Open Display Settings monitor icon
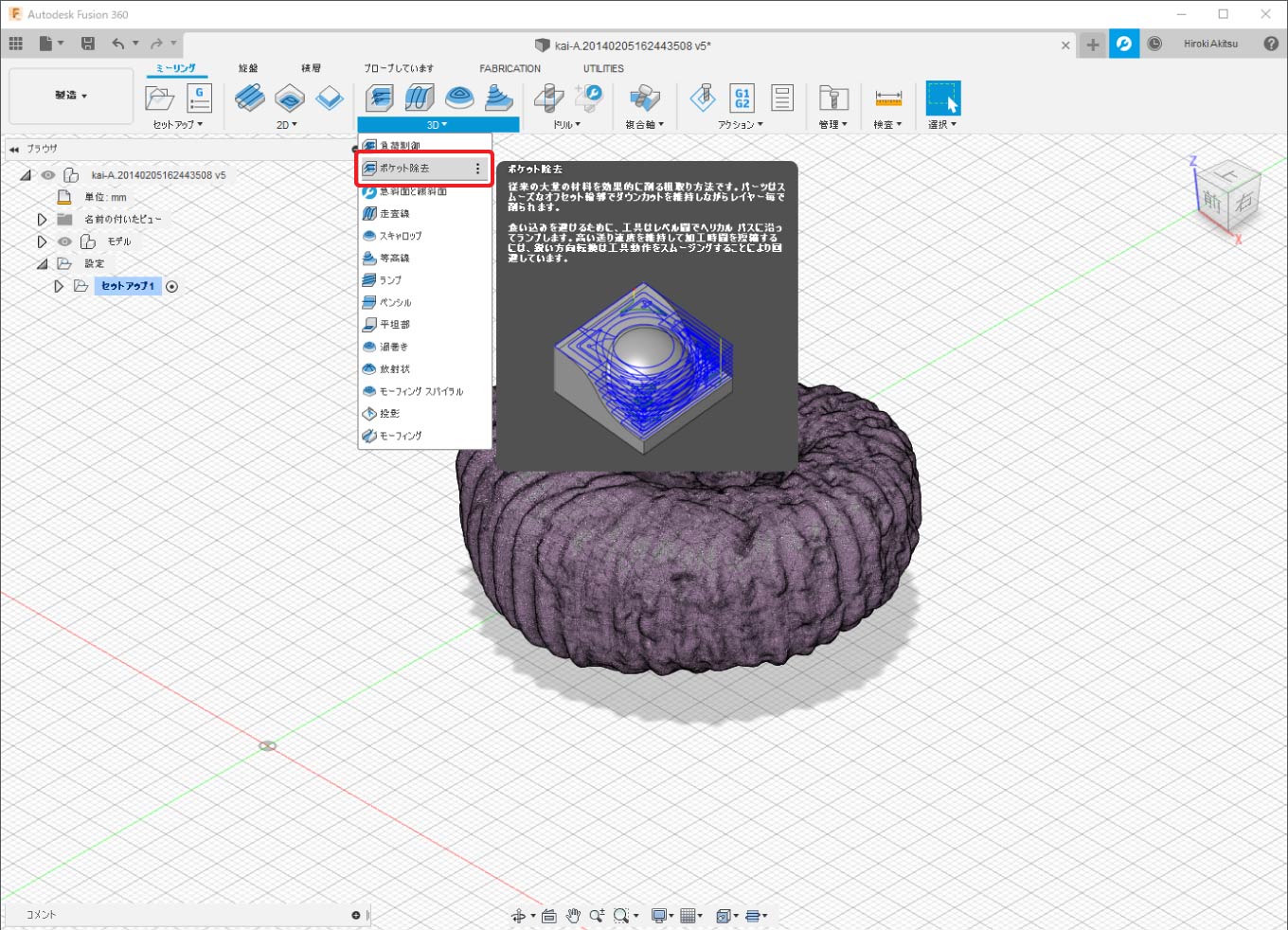 click(658, 915)
